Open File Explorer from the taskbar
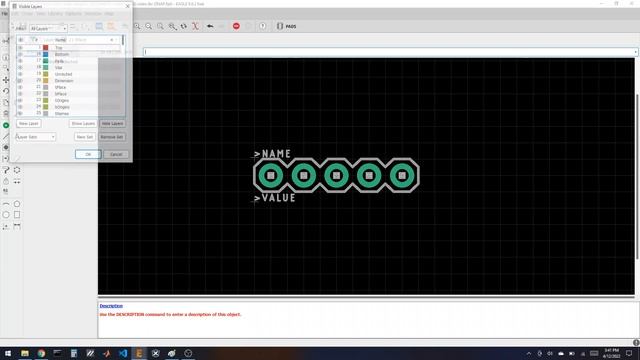This screenshot has width=640, height=360. click(x=25, y=353)
